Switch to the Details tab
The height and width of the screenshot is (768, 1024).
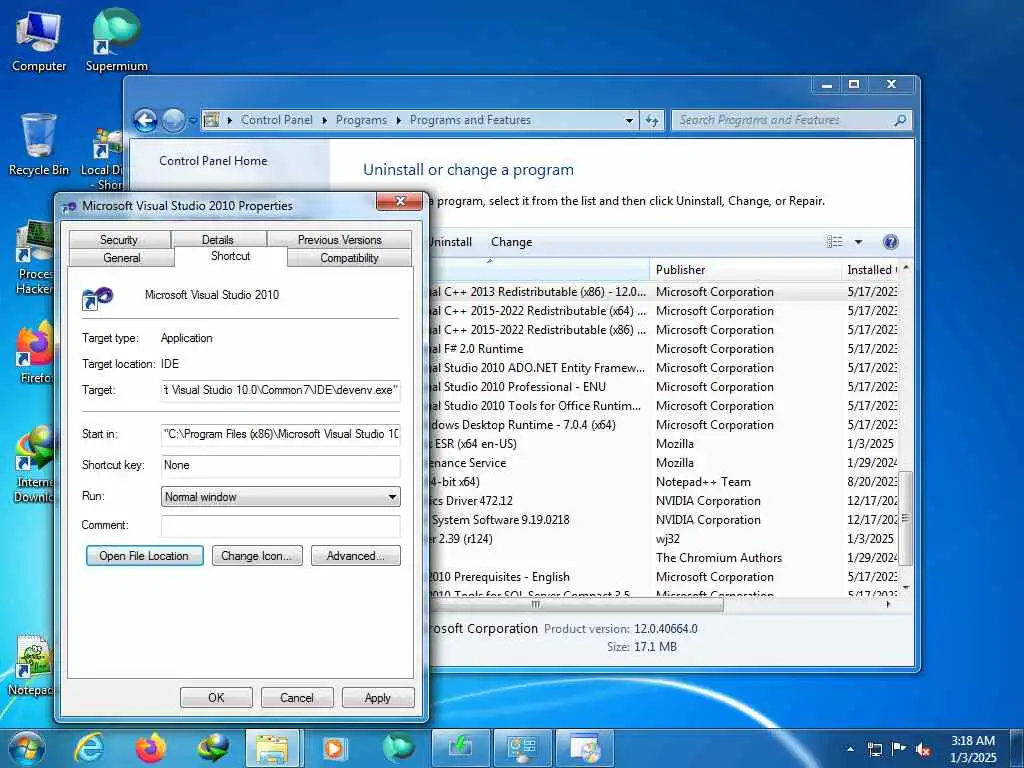tap(217, 240)
